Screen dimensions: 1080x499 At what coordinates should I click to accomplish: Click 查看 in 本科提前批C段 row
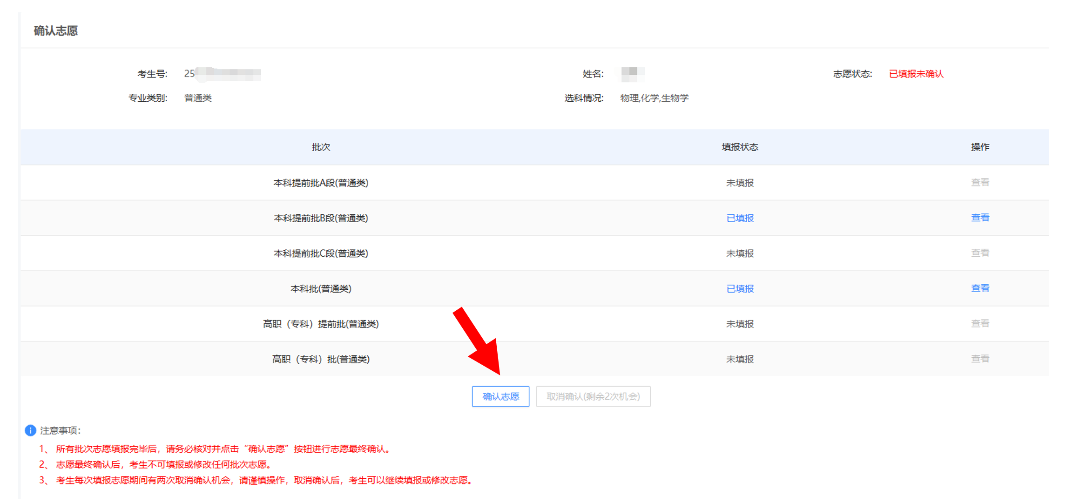pos(979,253)
